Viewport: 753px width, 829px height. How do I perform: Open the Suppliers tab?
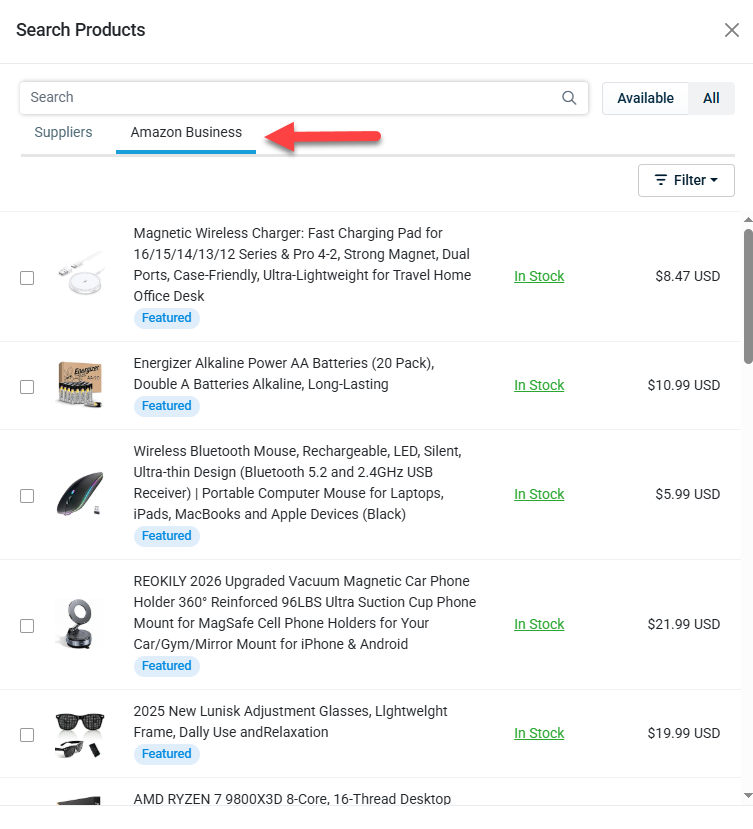(63, 132)
